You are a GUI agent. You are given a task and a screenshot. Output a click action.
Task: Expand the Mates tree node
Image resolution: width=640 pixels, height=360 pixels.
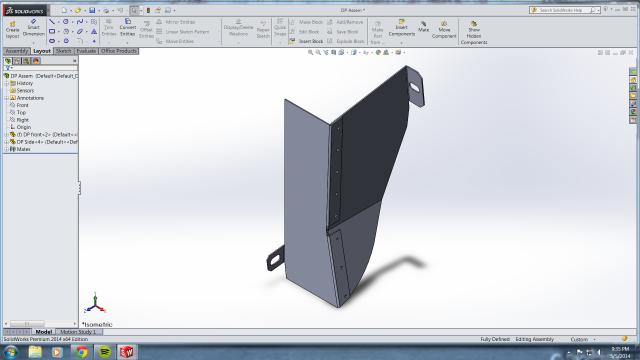pyautogui.click(x=7, y=149)
